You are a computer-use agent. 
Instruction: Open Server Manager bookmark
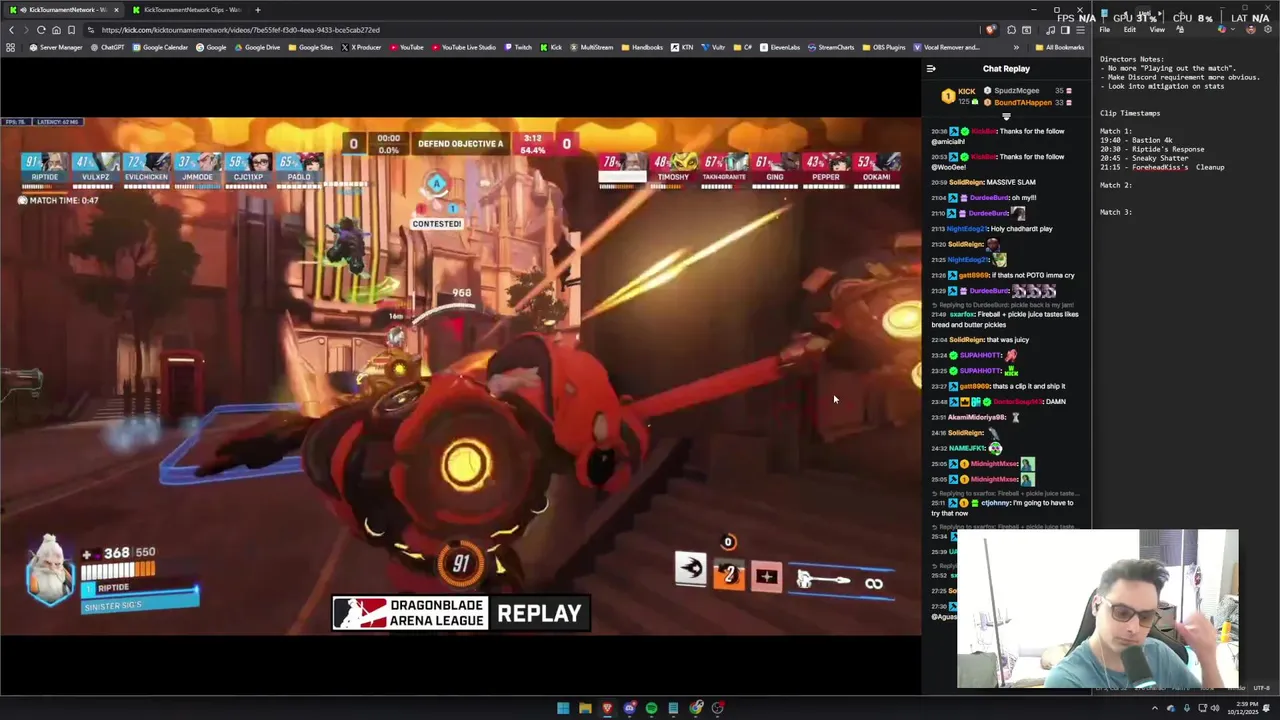[x=56, y=47]
